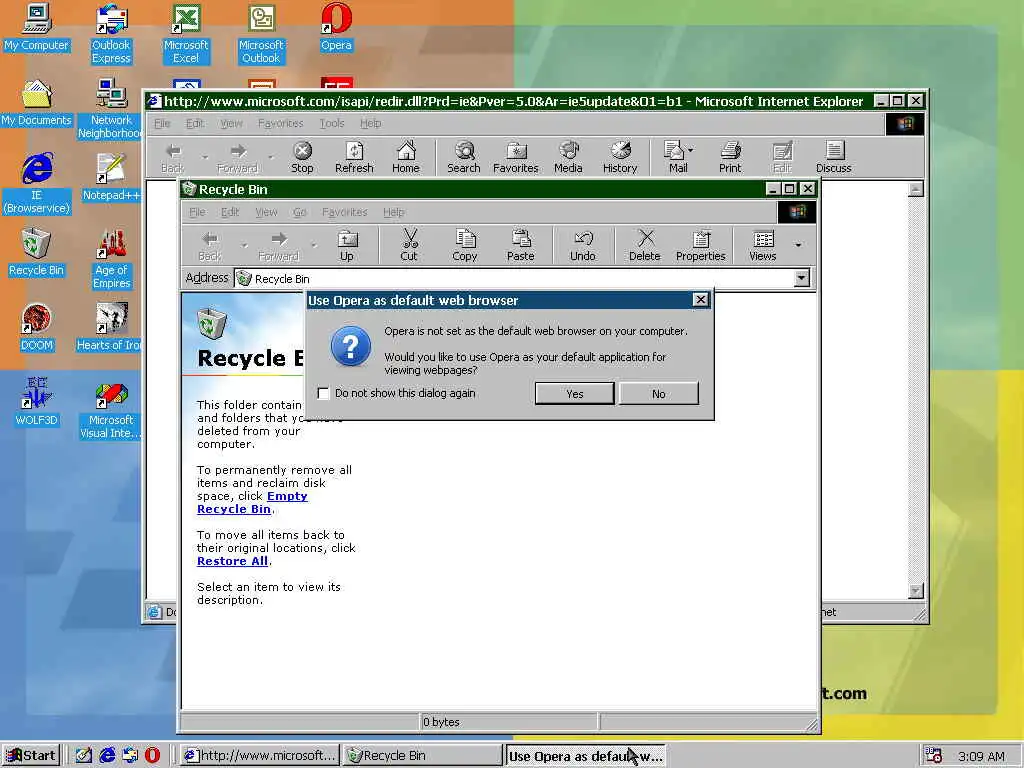Screen dimensions: 1024x768
Task: Open Microsoft Excel desktop shortcut
Action: coord(186,34)
